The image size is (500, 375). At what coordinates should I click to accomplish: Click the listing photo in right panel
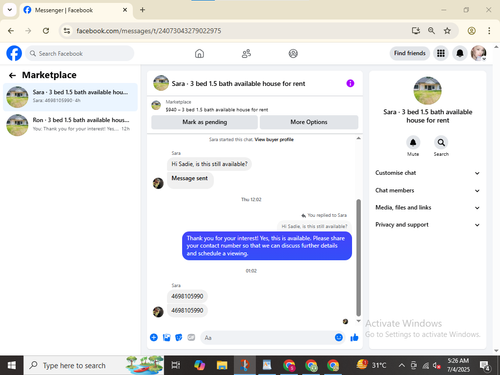(x=427, y=91)
